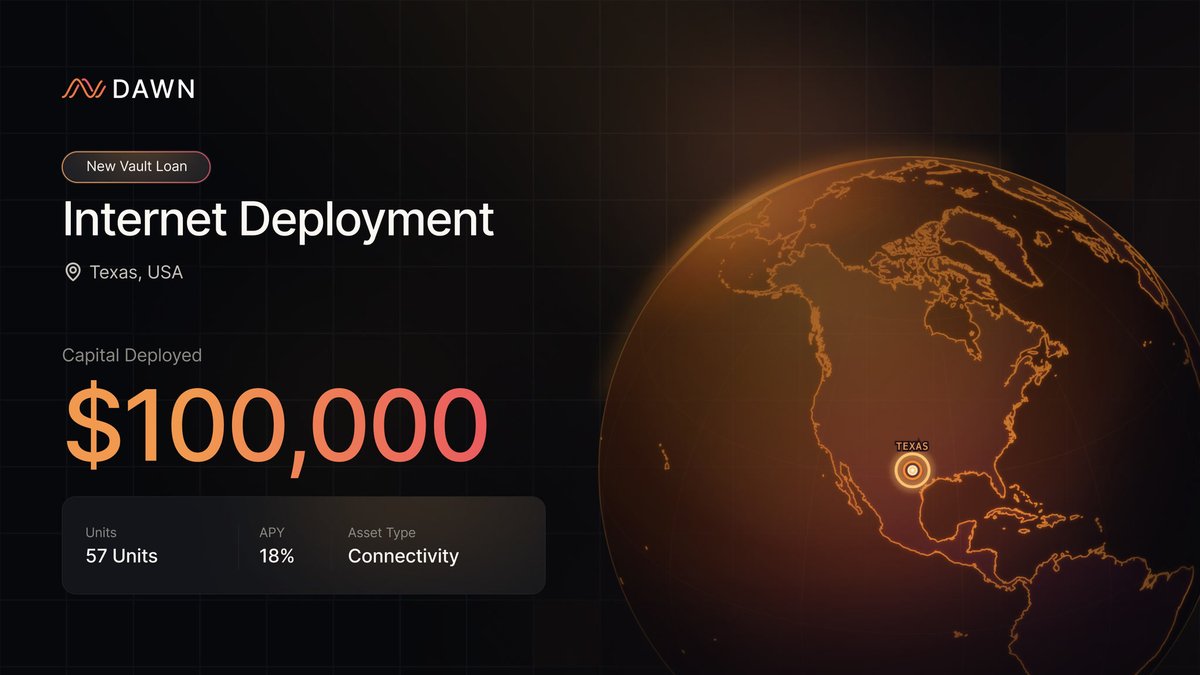The width and height of the screenshot is (1200, 675).
Task: Click the location pin icon
Action: point(72,272)
